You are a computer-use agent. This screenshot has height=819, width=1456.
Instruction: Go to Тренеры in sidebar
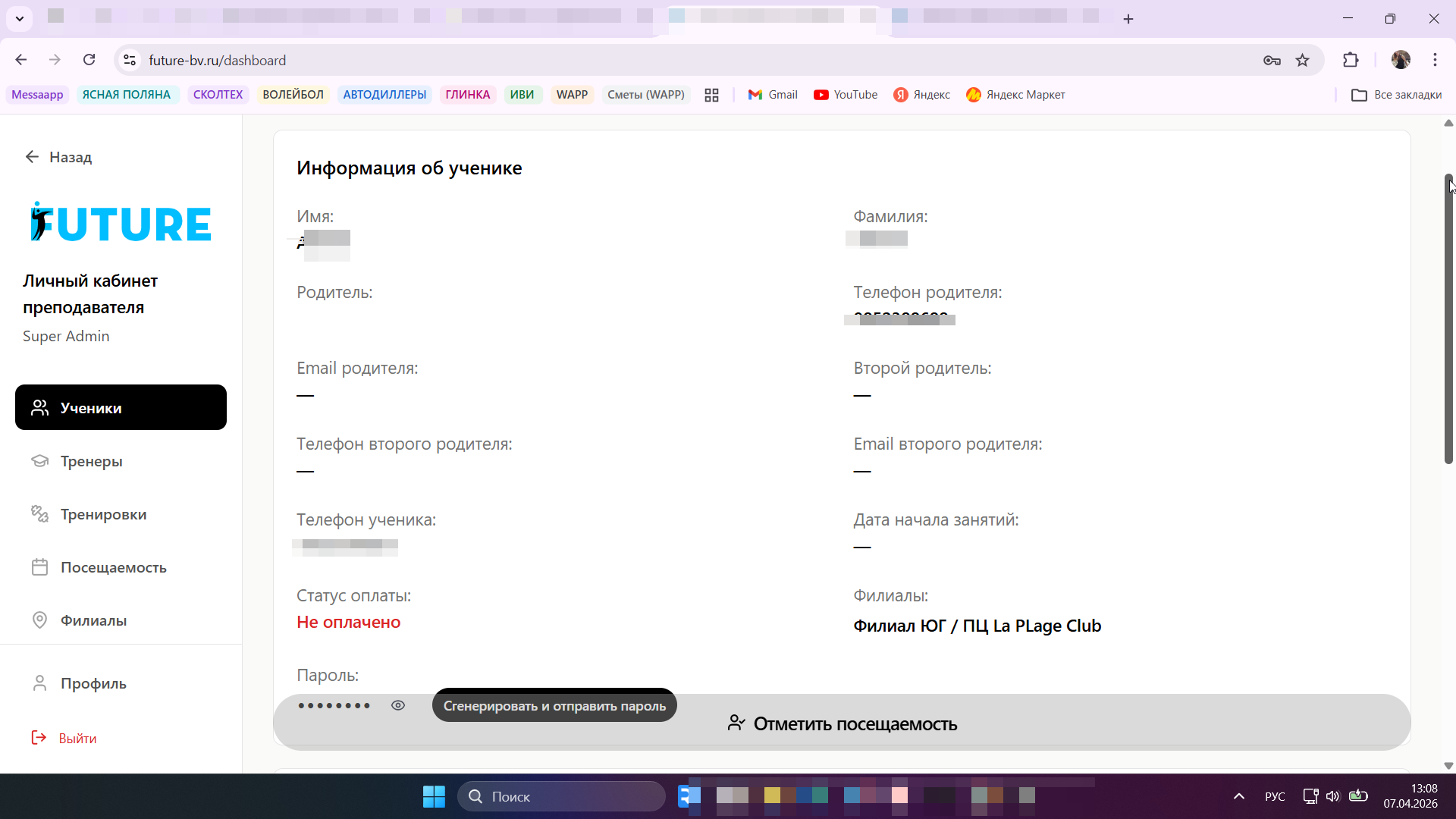91,461
